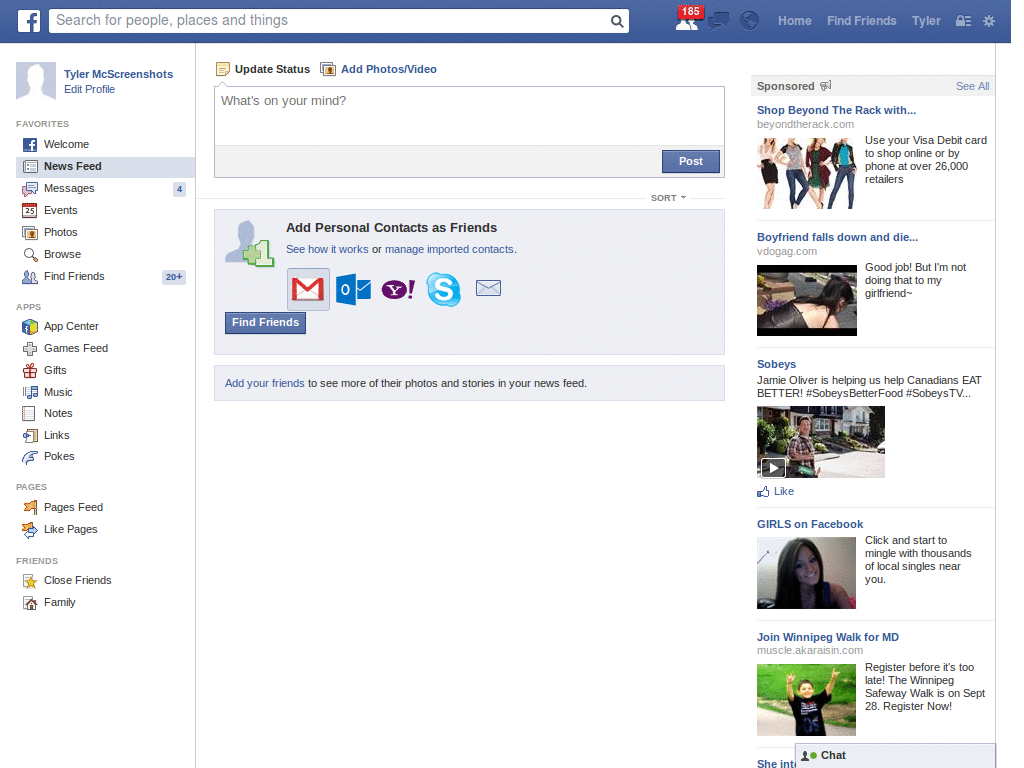Click See All in Sponsored section
The height and width of the screenshot is (768, 1024).
pos(972,86)
